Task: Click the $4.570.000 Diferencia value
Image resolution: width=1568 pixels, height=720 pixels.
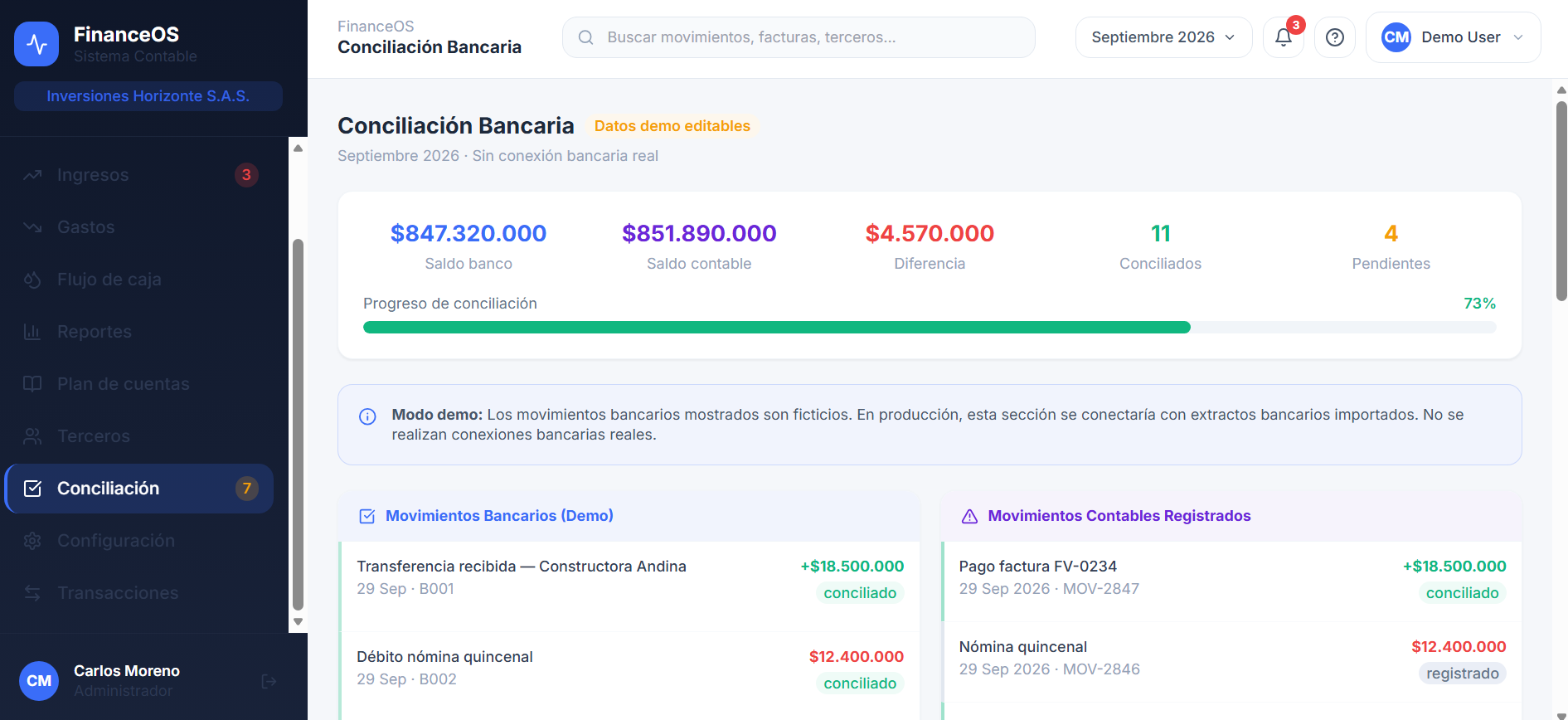Action: point(930,234)
